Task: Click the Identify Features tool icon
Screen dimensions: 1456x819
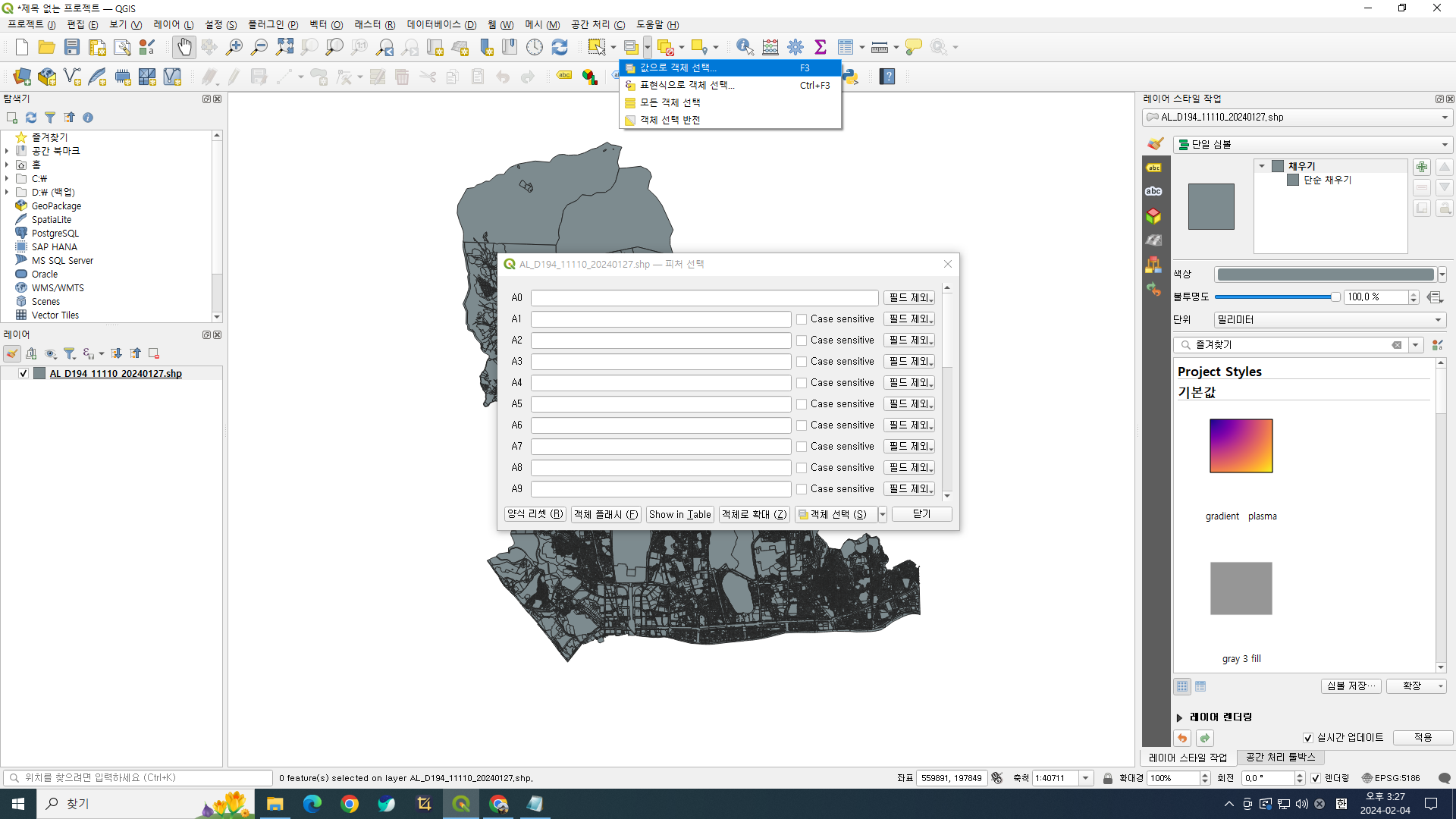Action: [x=745, y=47]
